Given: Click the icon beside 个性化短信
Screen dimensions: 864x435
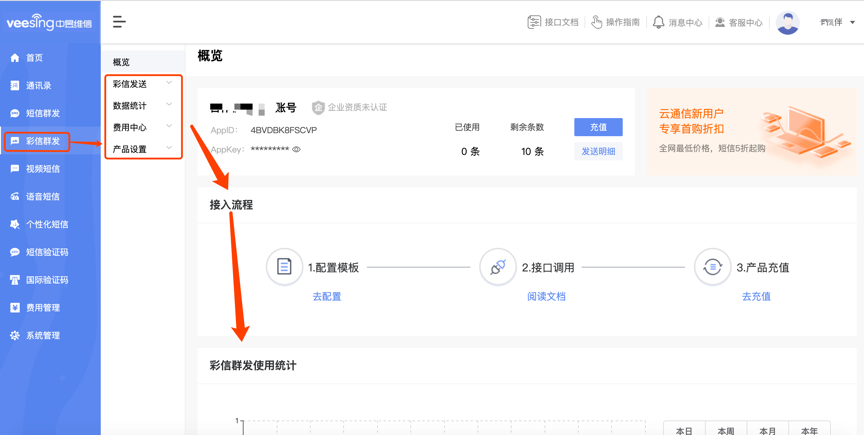Looking at the screenshot, I should (15, 224).
